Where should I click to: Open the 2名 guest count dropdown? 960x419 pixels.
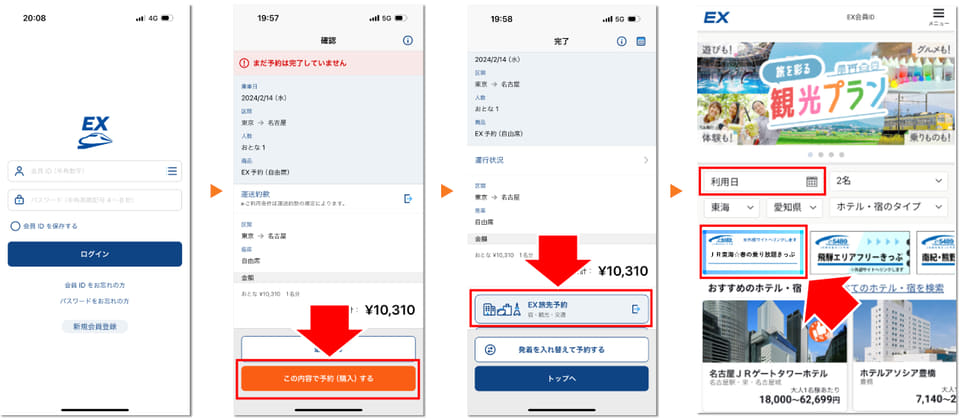pyautogui.click(x=889, y=181)
